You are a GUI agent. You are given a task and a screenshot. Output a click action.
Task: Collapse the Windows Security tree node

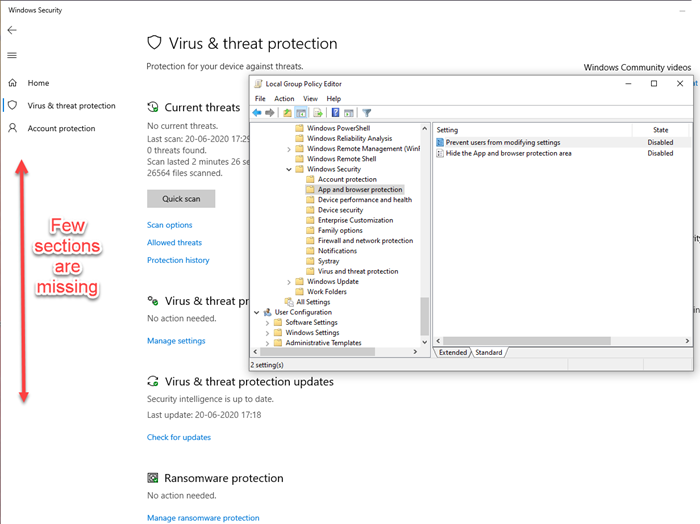coord(289,169)
